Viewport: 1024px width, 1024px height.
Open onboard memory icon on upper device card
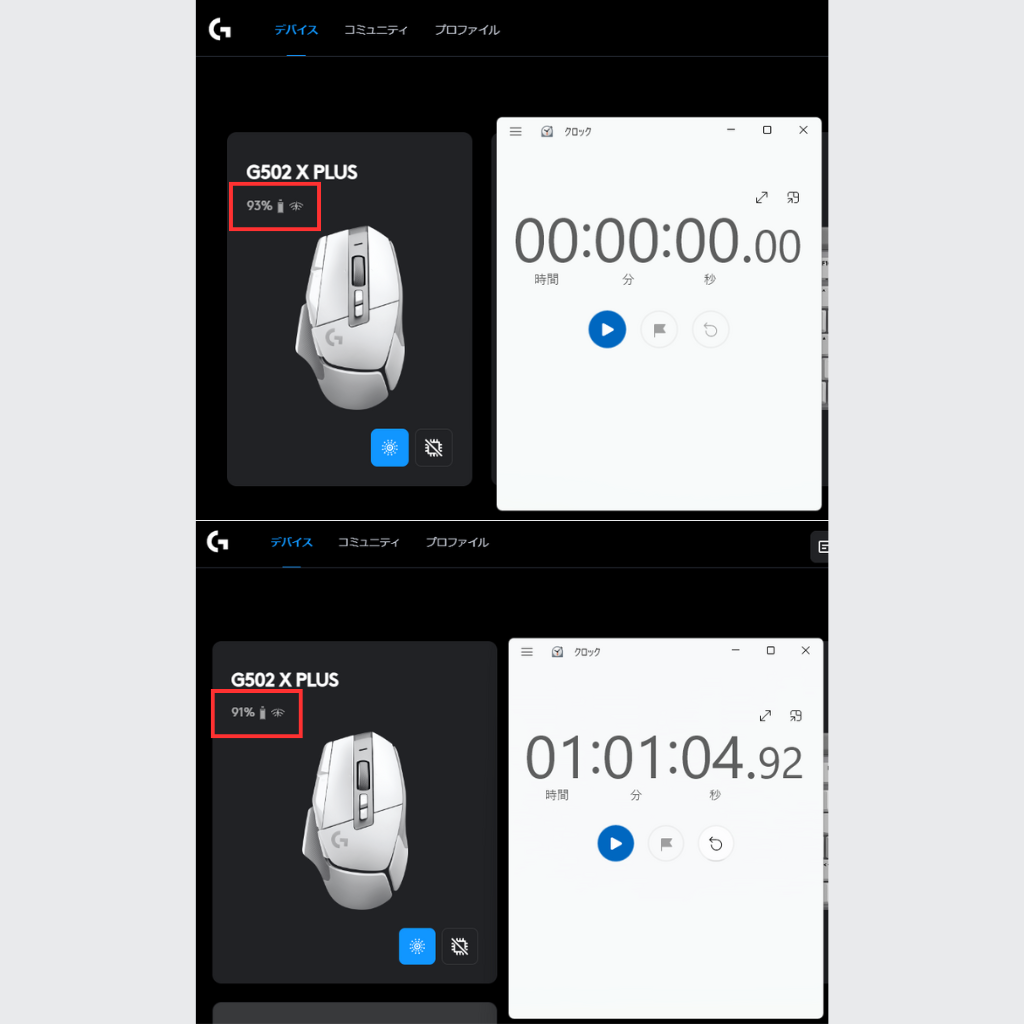434,447
